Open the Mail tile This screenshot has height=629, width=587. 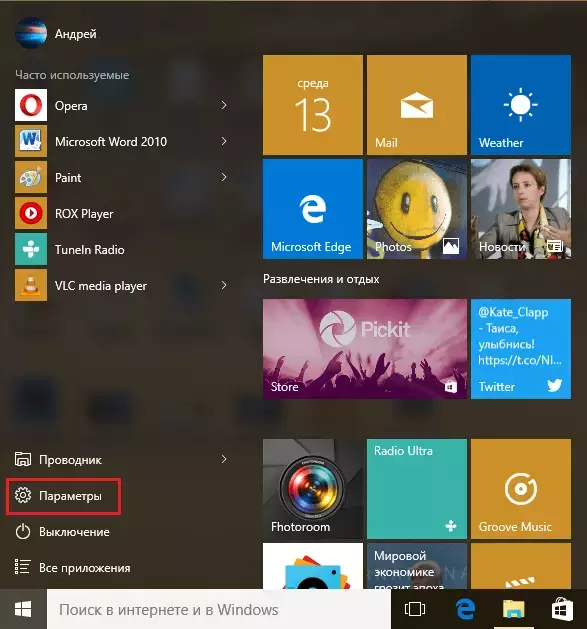click(417, 105)
